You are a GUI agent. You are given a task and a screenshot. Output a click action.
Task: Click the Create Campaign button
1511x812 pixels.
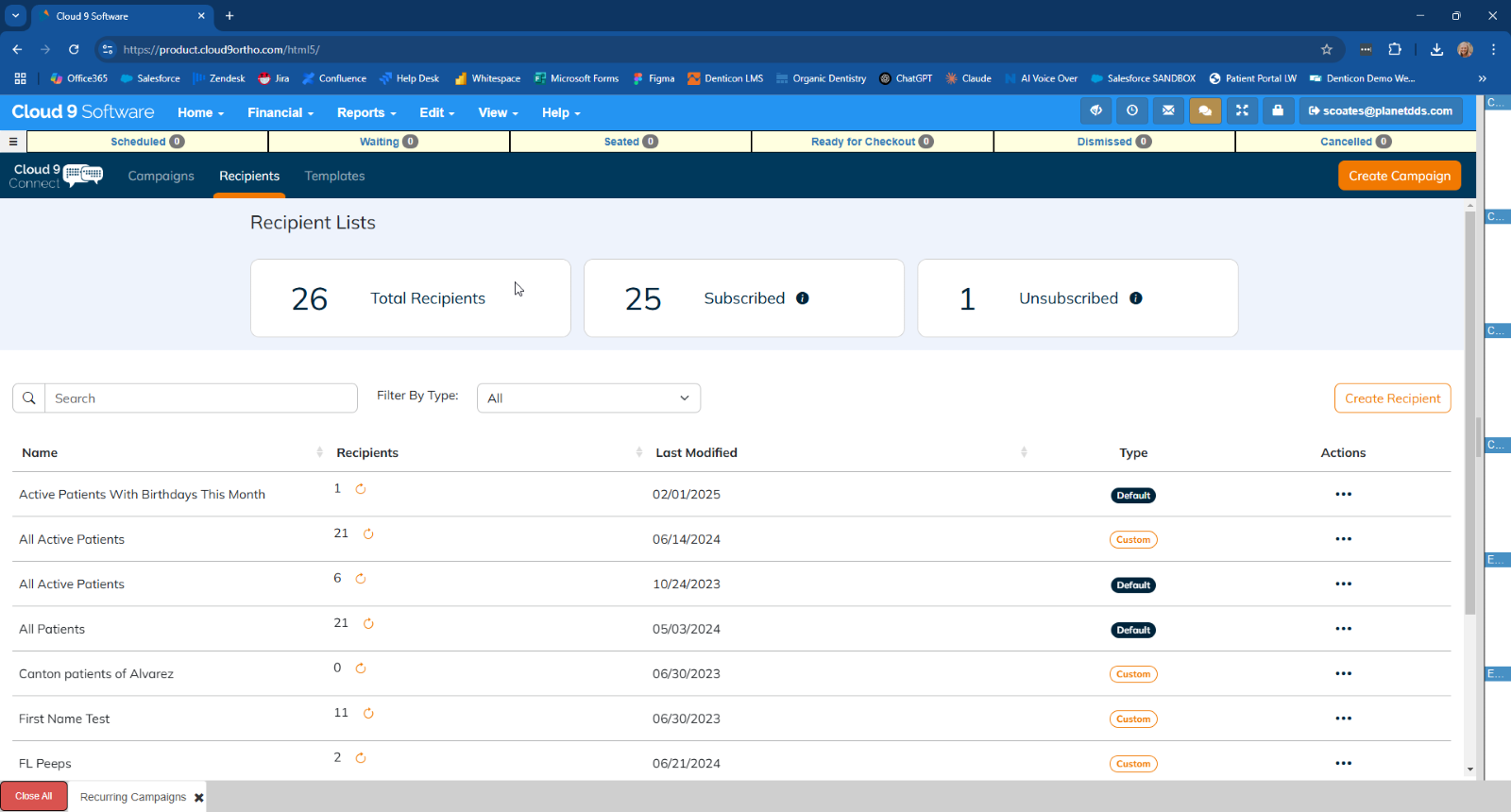point(1400,176)
